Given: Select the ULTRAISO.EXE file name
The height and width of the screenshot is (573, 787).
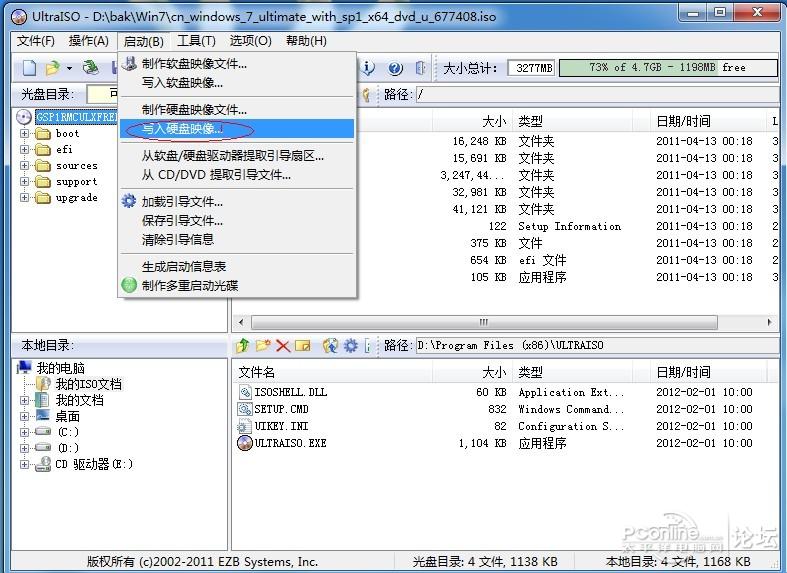Looking at the screenshot, I should [x=291, y=443].
